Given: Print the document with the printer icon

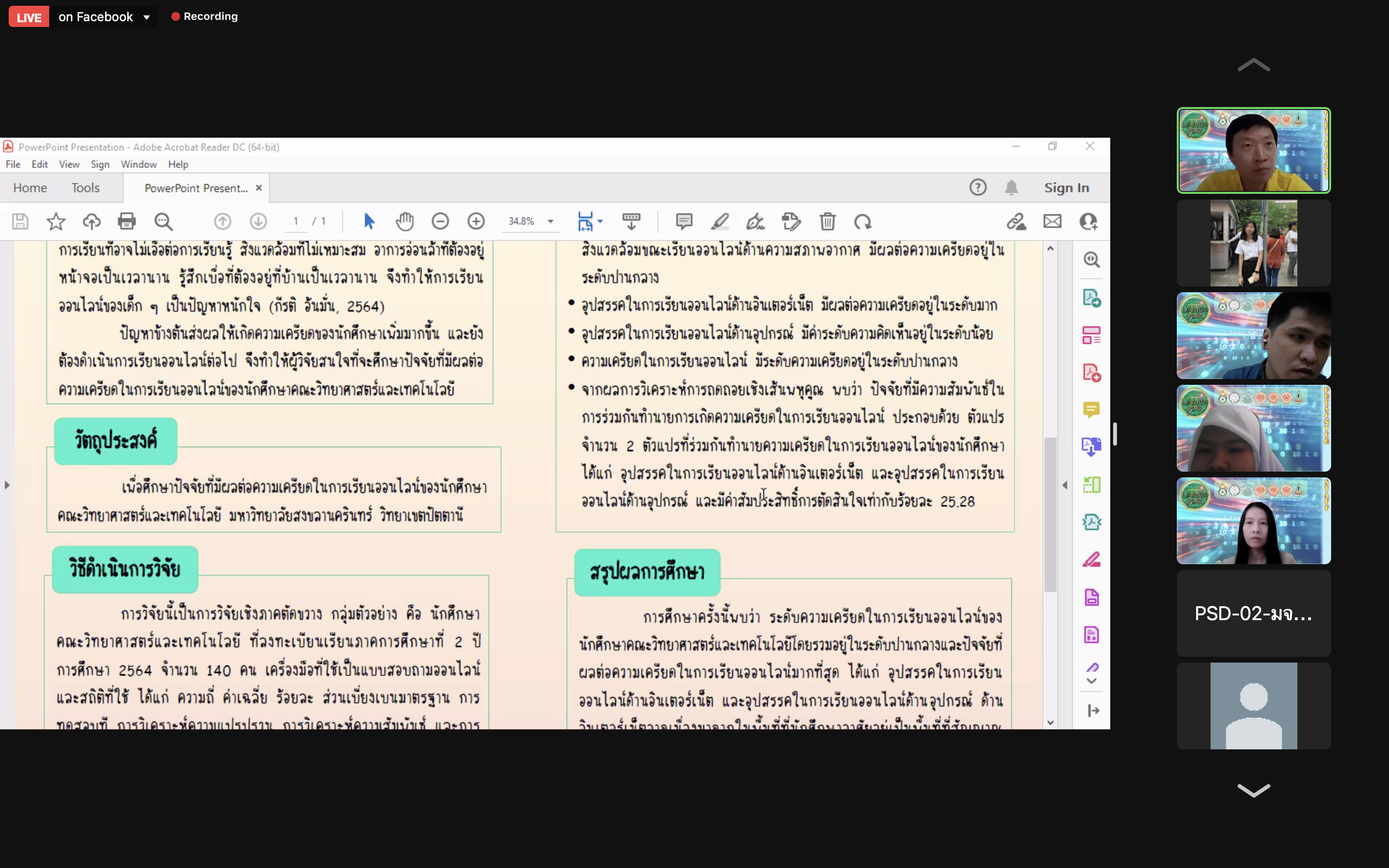Looking at the screenshot, I should click(127, 222).
